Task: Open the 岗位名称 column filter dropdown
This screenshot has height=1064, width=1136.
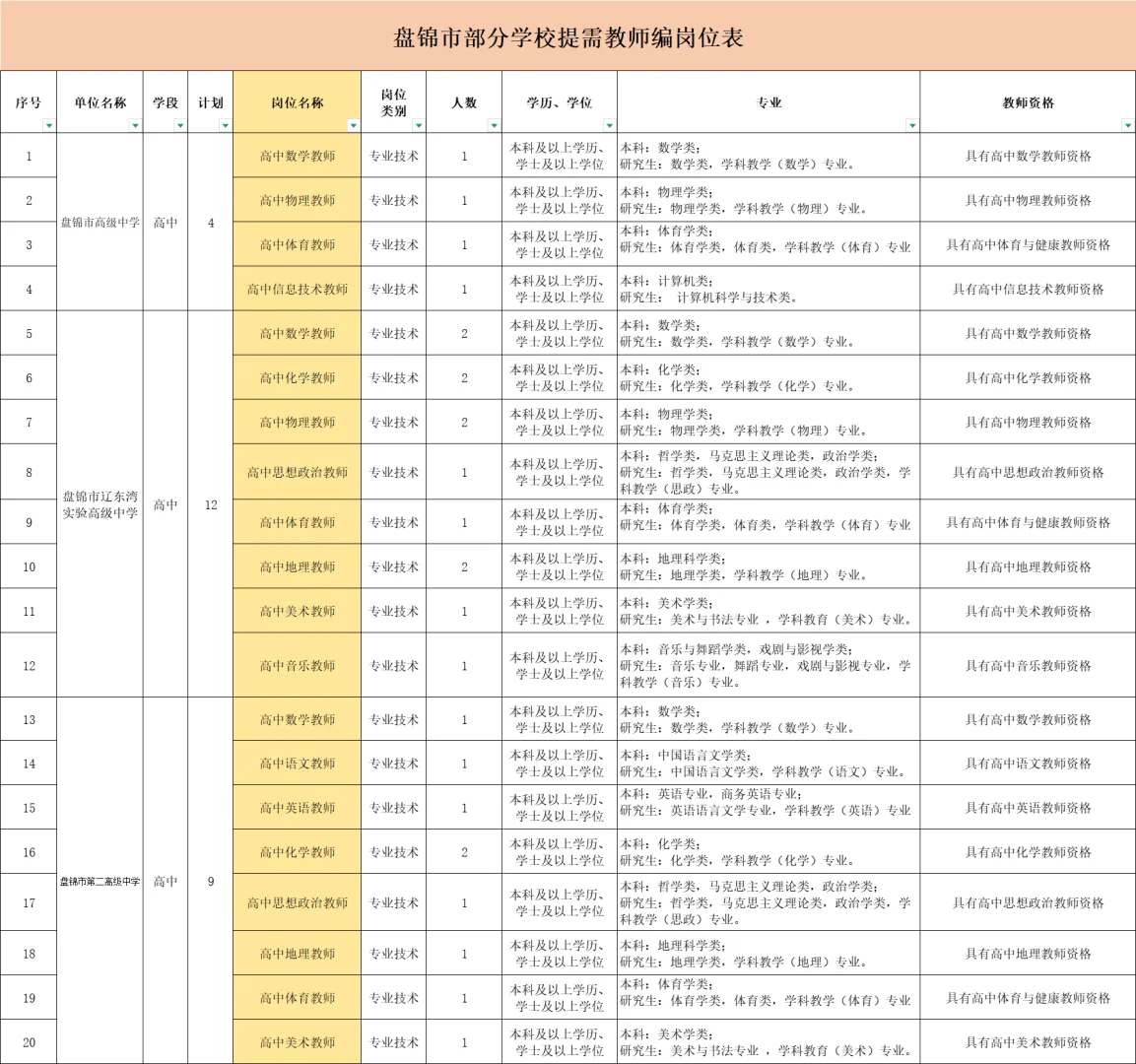Action: pyautogui.click(x=354, y=125)
